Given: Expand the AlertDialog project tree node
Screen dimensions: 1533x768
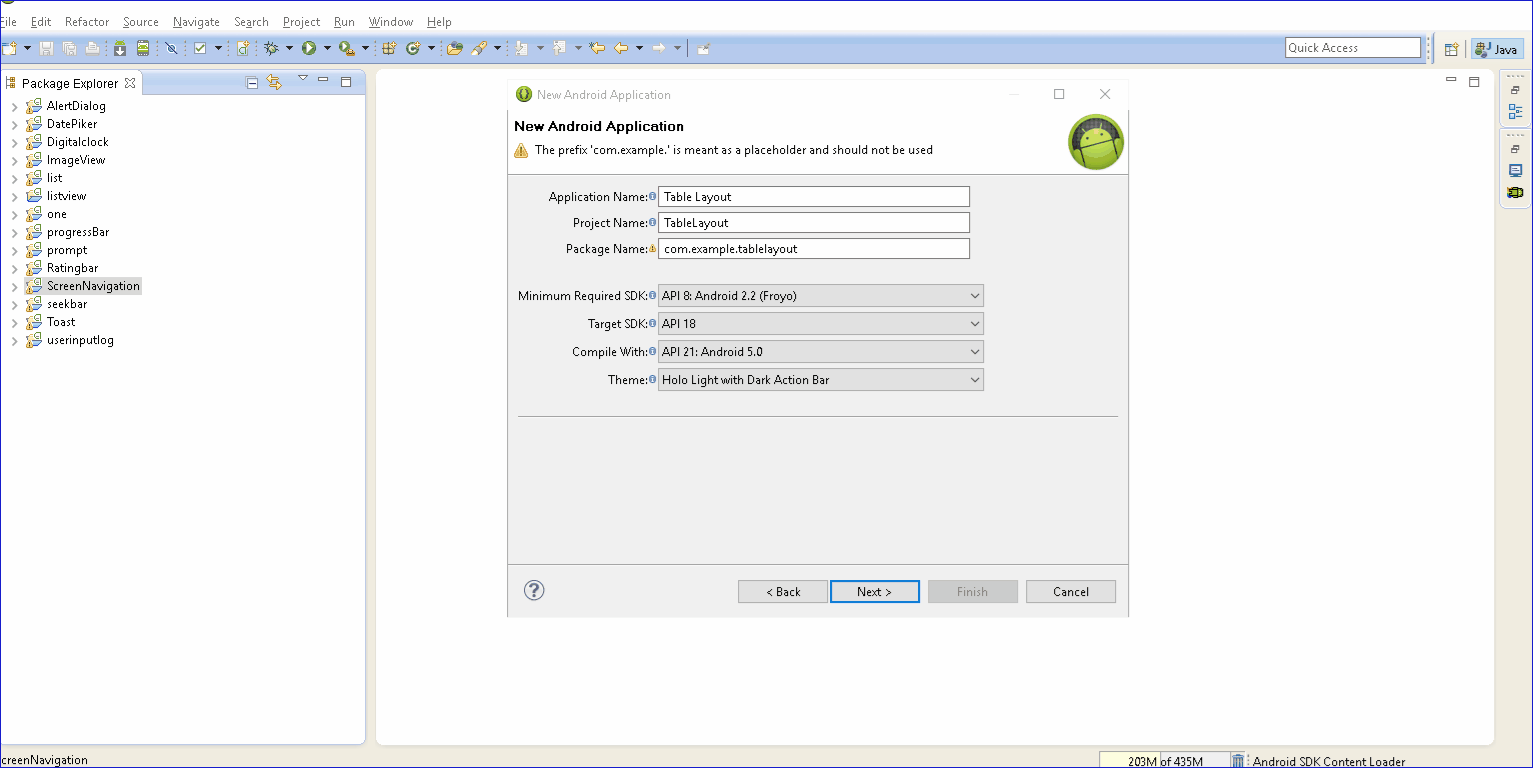Looking at the screenshot, I should point(14,106).
